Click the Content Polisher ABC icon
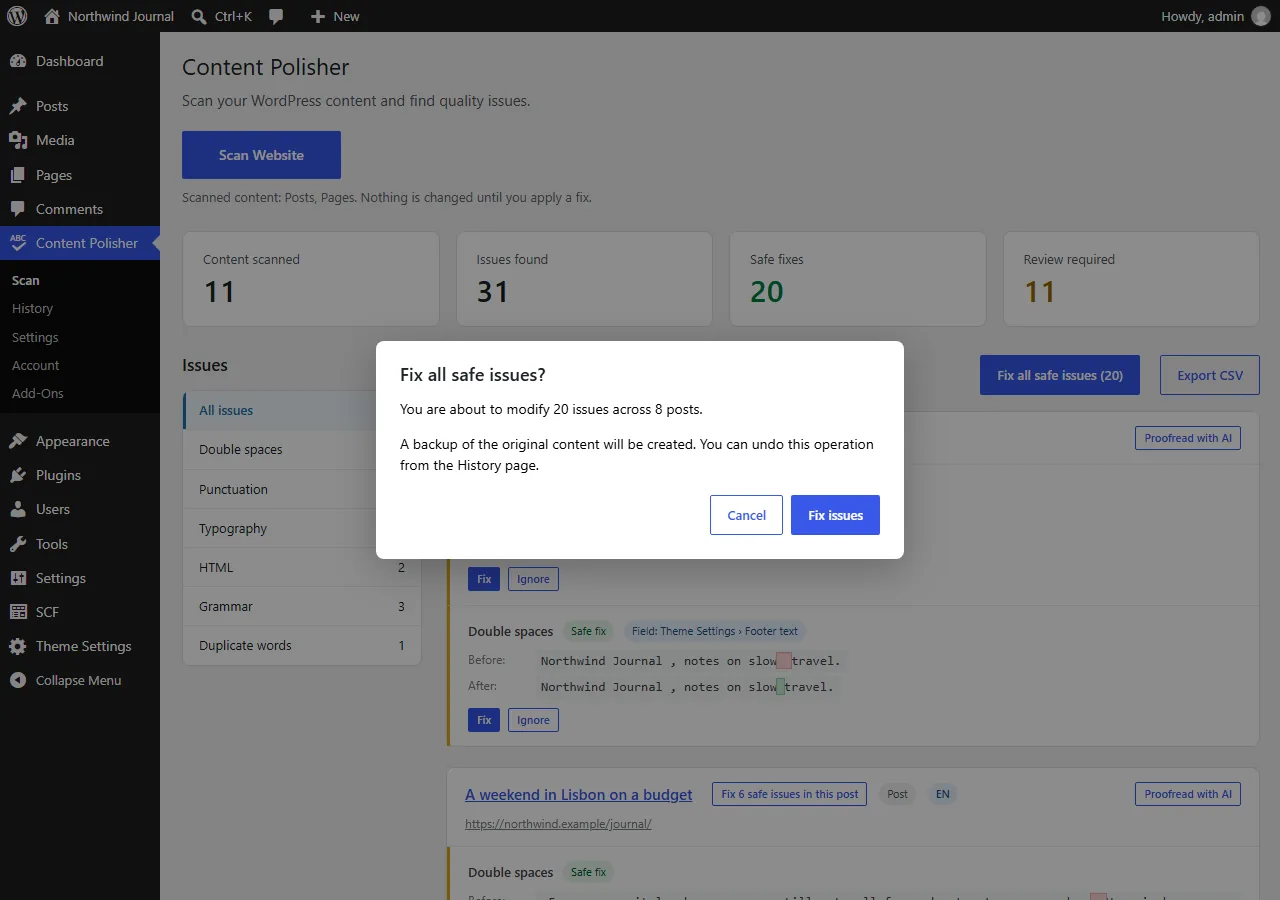Viewport: 1280px width, 900px height. coord(18,243)
